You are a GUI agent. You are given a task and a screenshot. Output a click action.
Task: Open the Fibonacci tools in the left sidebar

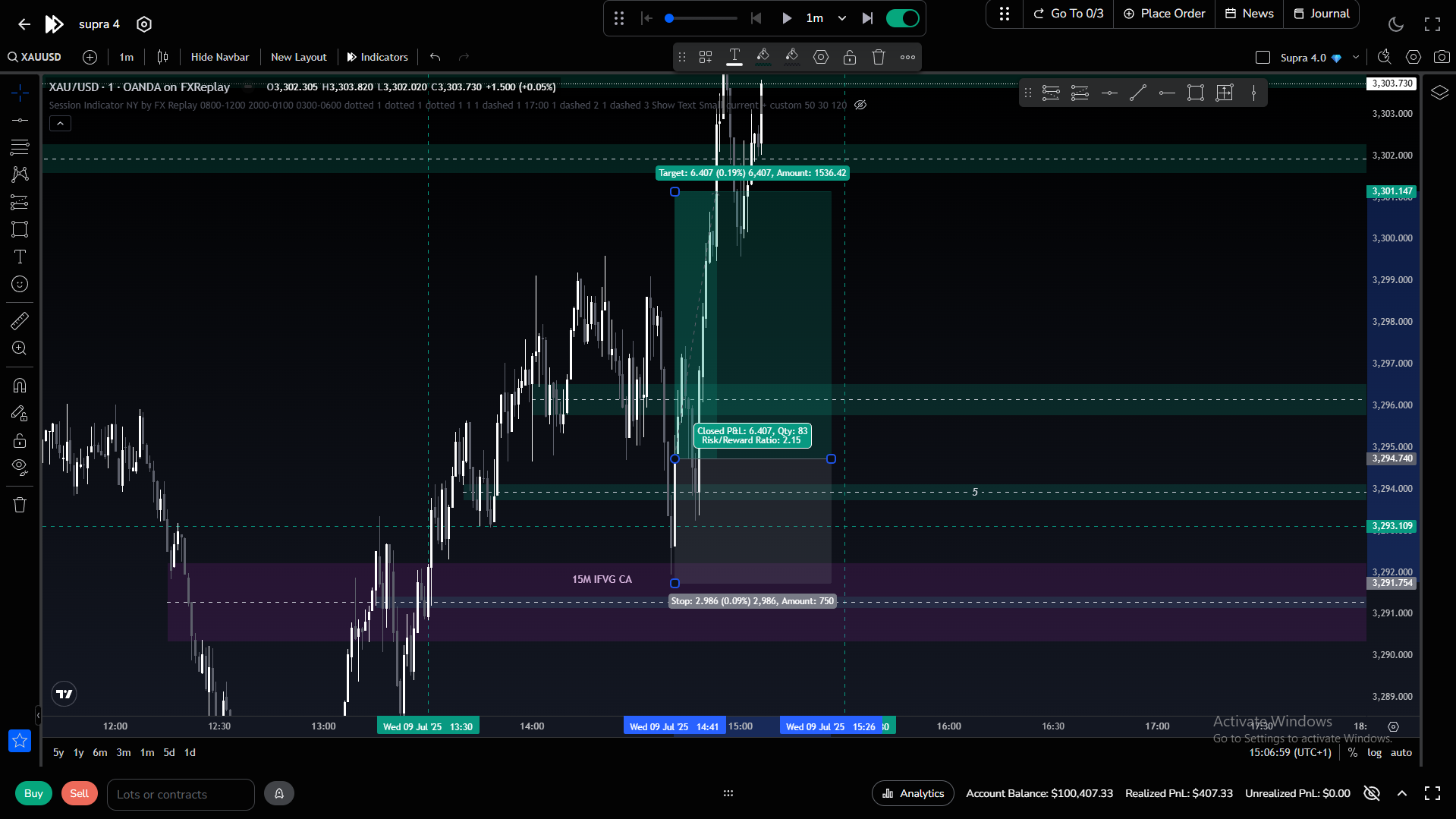pyautogui.click(x=20, y=146)
